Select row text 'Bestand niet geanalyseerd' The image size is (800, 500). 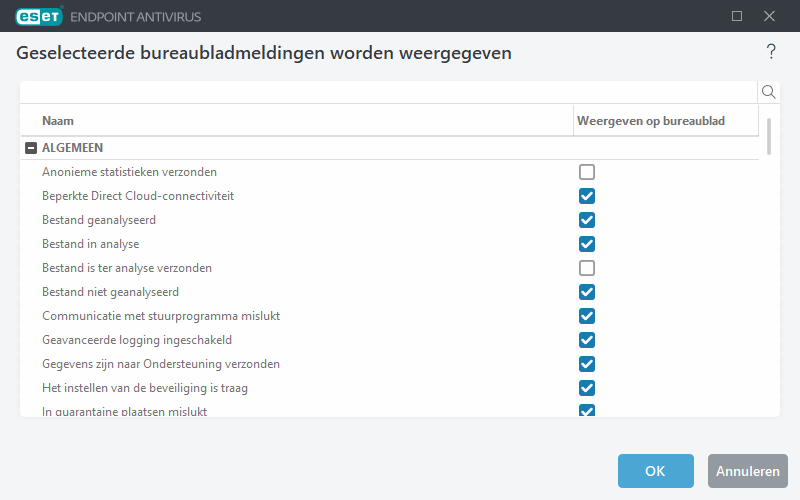click(110, 292)
